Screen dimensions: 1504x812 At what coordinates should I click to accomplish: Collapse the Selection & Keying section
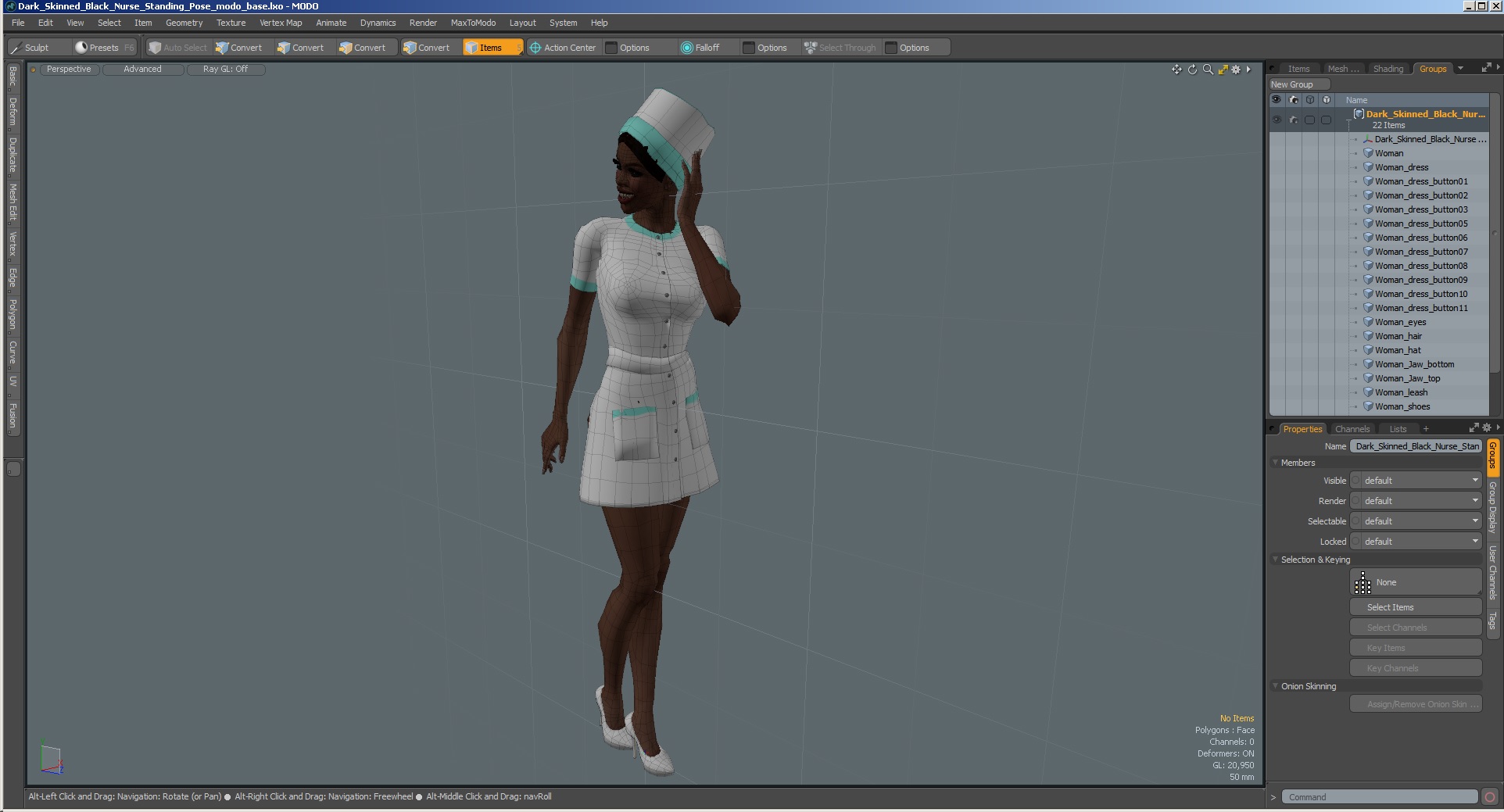tap(1276, 560)
